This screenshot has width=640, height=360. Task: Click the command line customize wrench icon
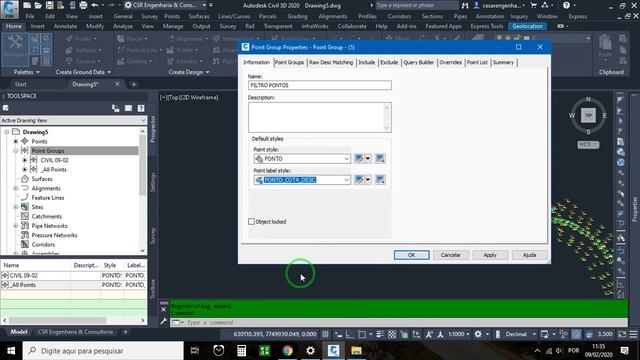click(x=164, y=322)
